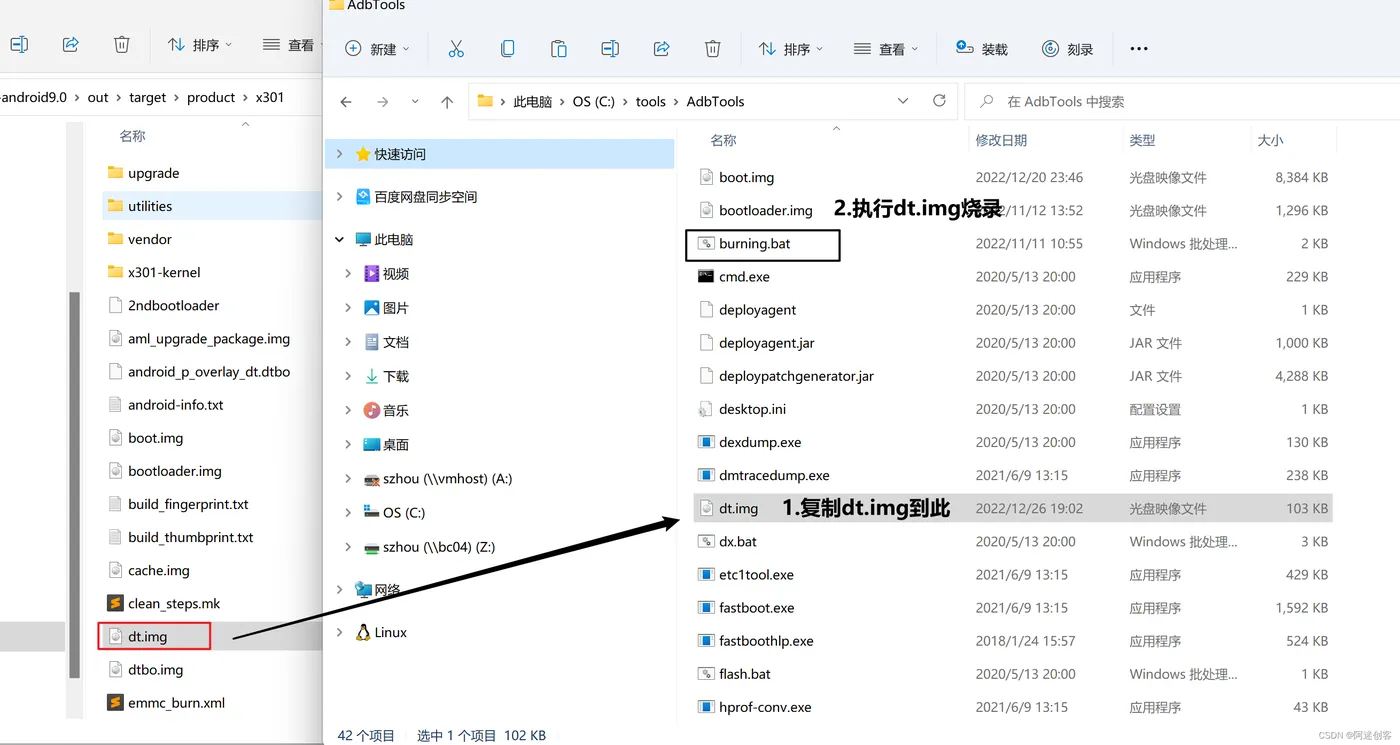Viewport: 1400px width, 745px height.
Task: Sort by the 大小 column header
Action: 1270,140
